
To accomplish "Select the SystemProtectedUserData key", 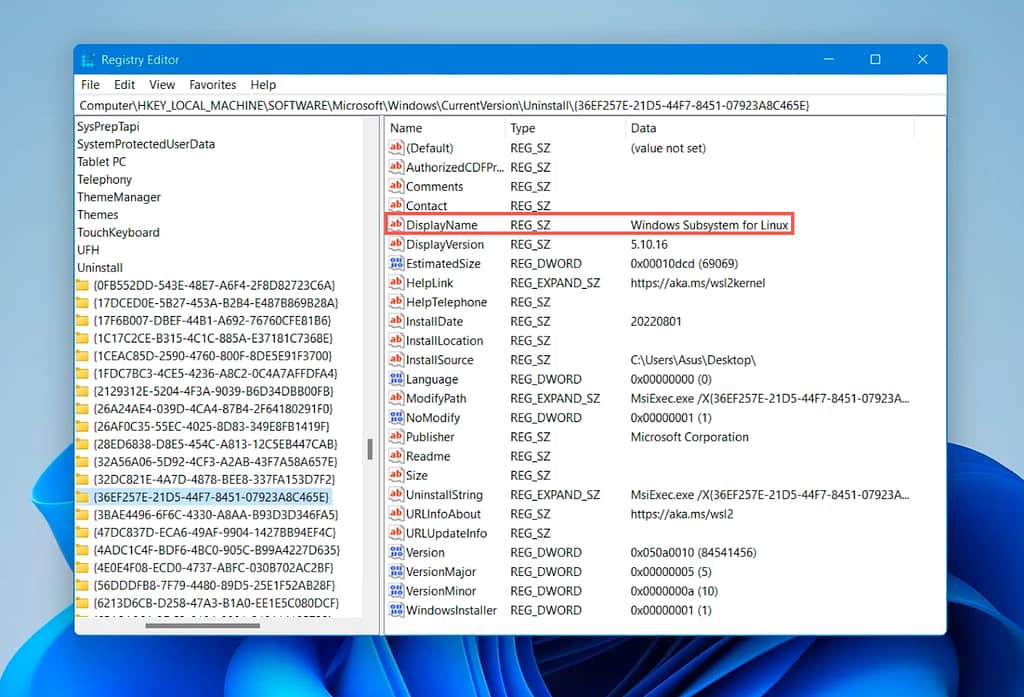I will pyautogui.click(x=146, y=144).
